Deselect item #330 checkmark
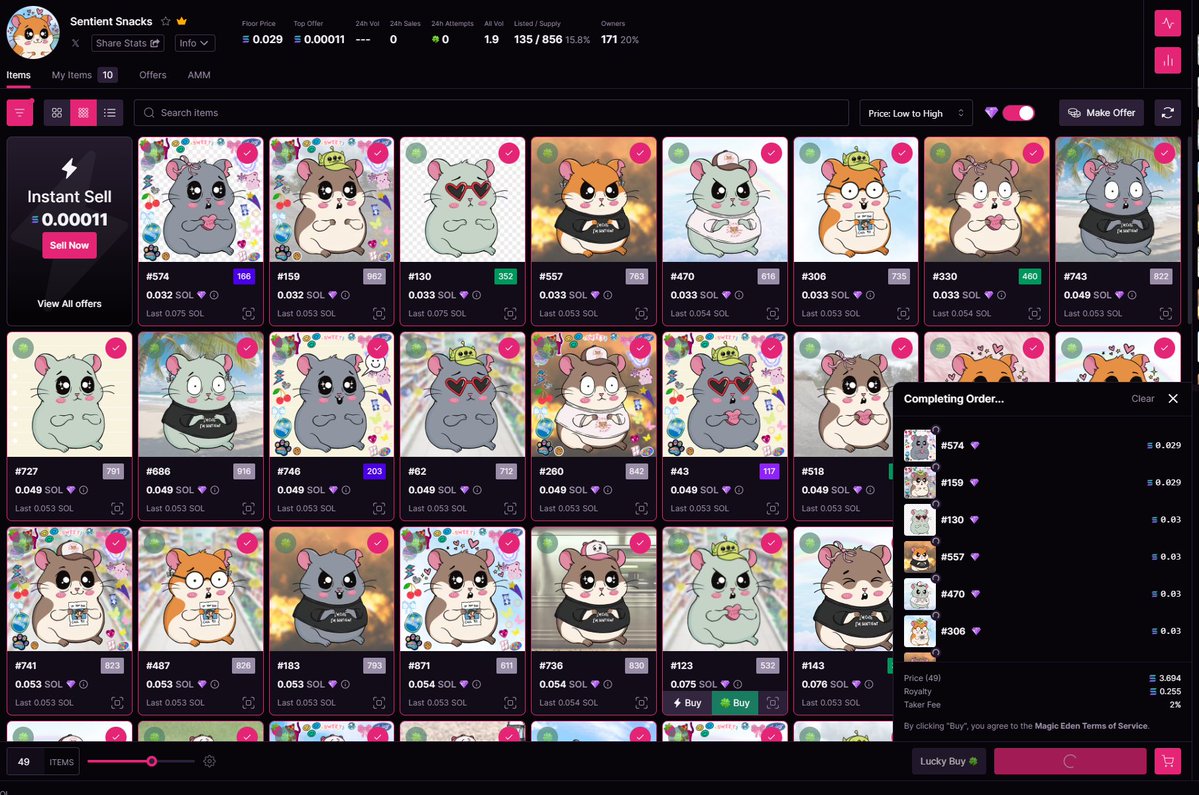Viewport: 1199px width, 795px height. 1033,153
